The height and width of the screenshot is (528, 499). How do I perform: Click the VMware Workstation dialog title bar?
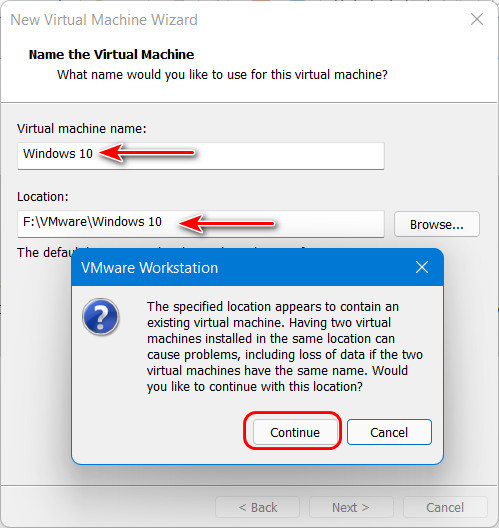257,267
